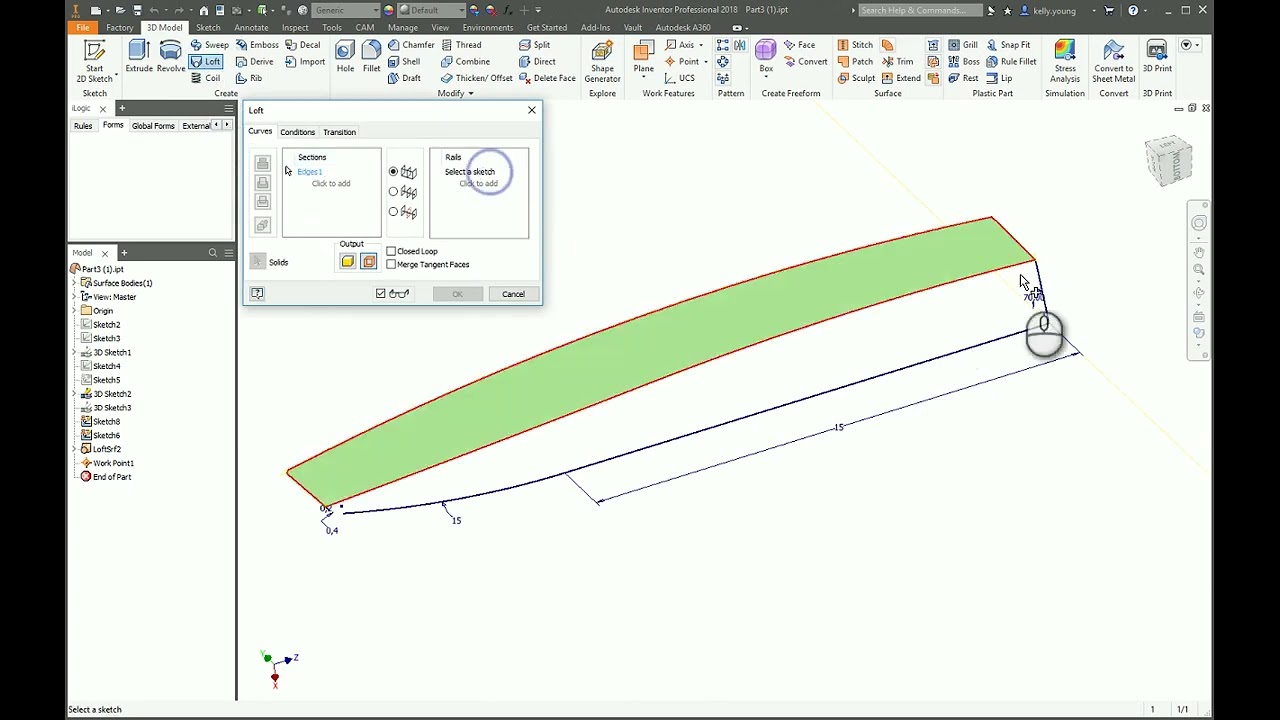Search the Model browser
This screenshot has width=1280, height=720.
pyautogui.click(x=212, y=253)
